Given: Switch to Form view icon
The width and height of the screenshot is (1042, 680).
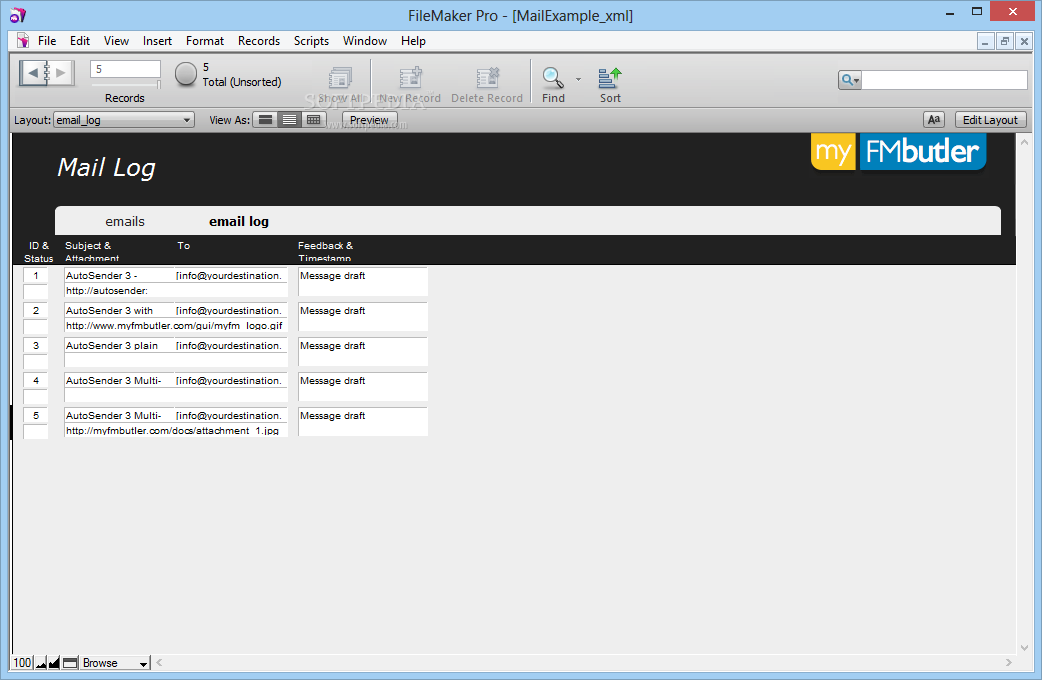Looking at the screenshot, I should (265, 120).
